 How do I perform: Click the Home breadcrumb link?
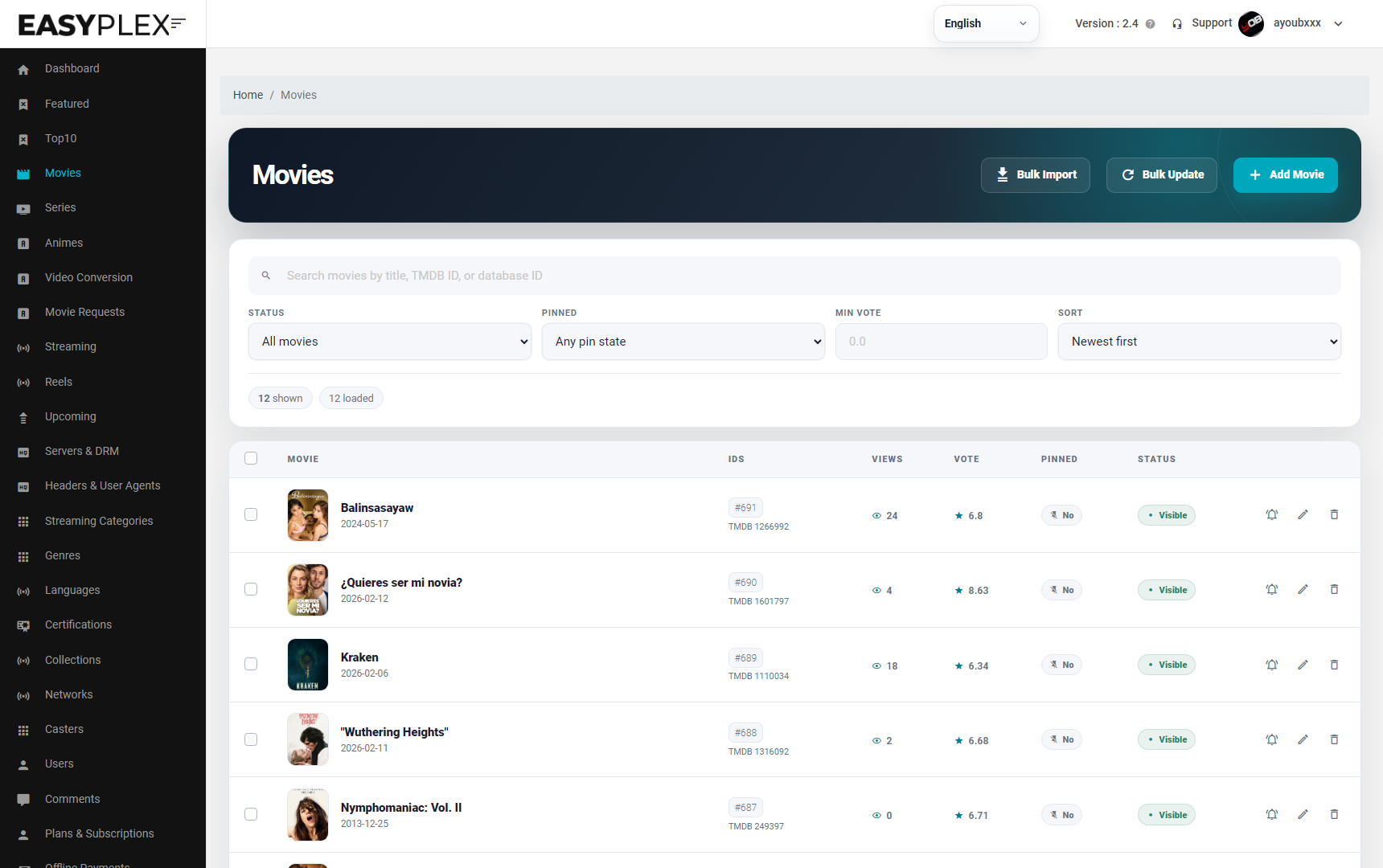(x=248, y=95)
